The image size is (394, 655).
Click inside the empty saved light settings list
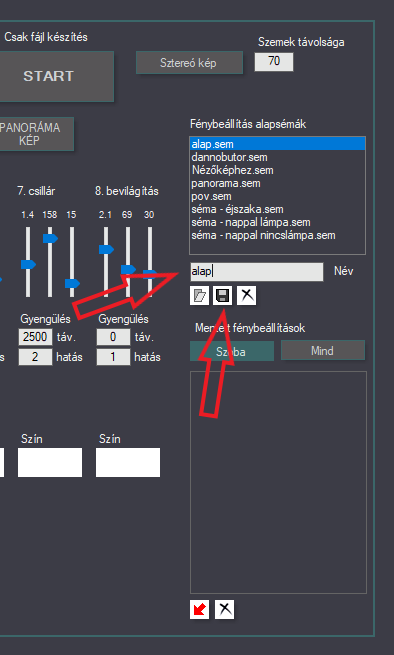coord(278,482)
